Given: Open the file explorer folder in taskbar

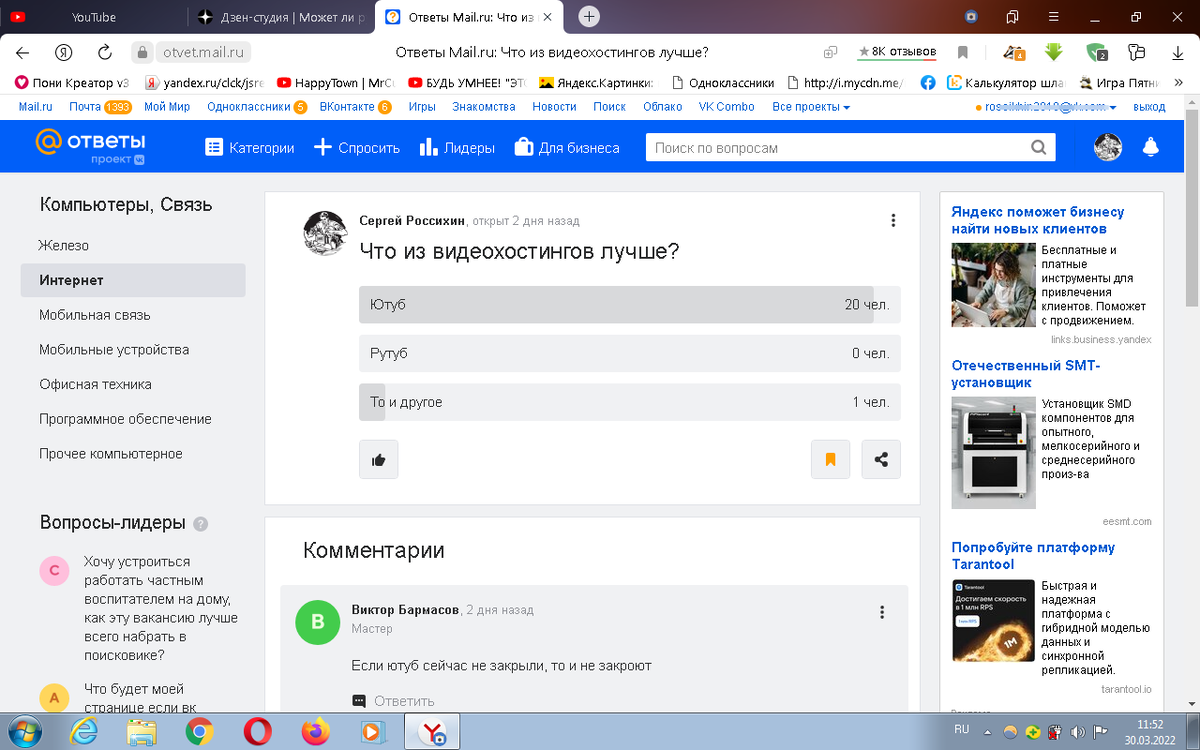Looking at the screenshot, I should [141, 732].
